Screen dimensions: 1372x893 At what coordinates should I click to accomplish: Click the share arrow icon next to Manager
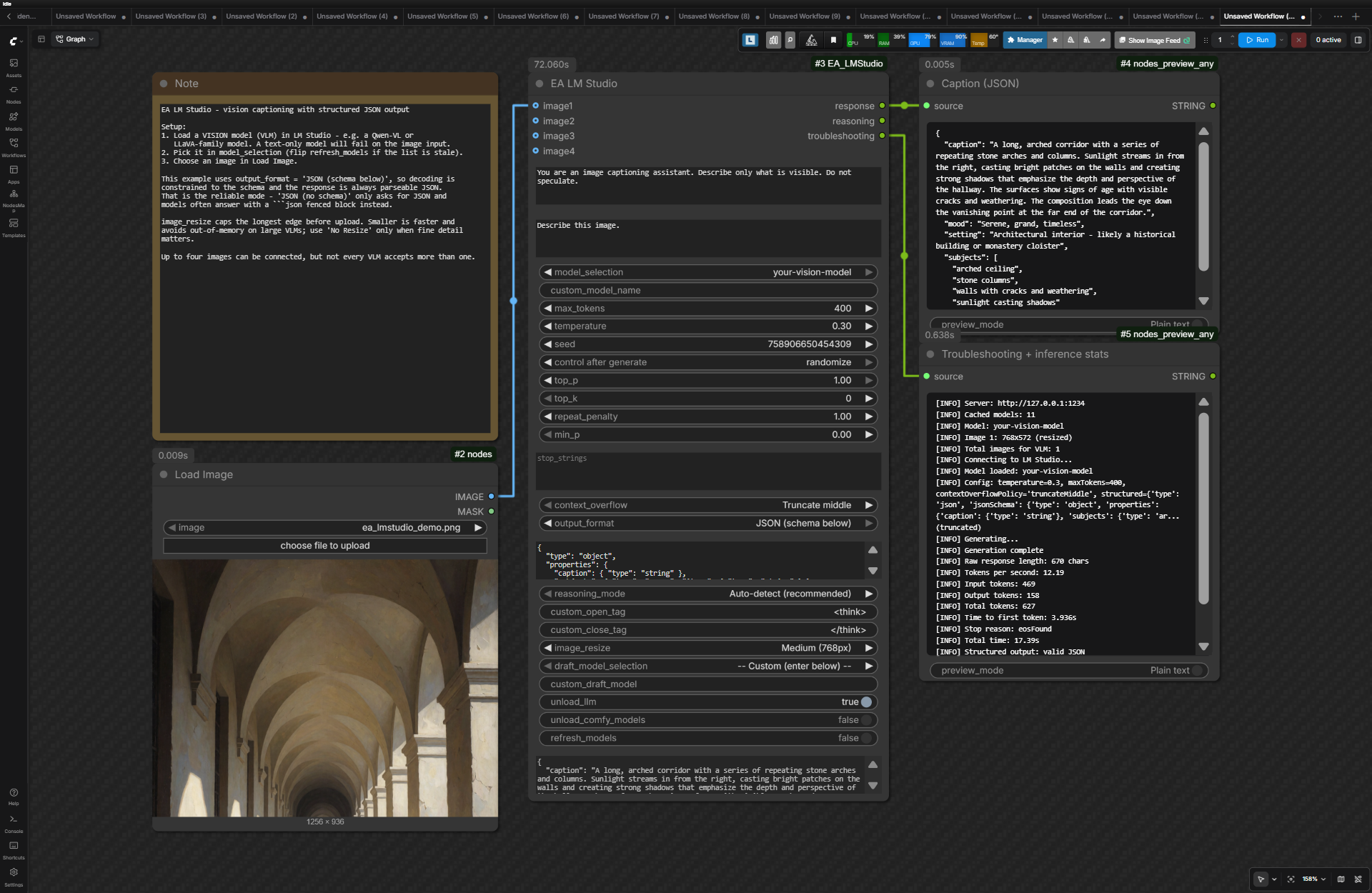coord(1103,40)
